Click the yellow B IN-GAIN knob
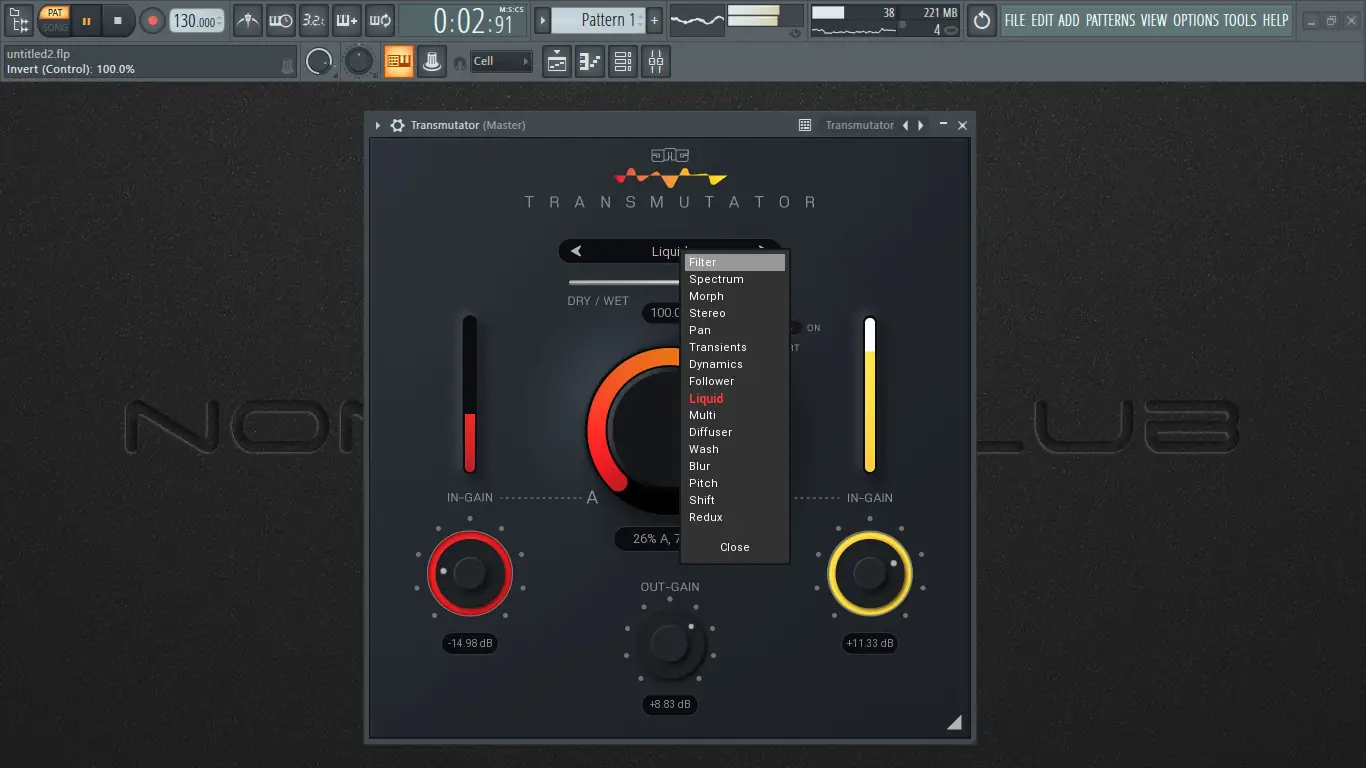 coord(869,574)
